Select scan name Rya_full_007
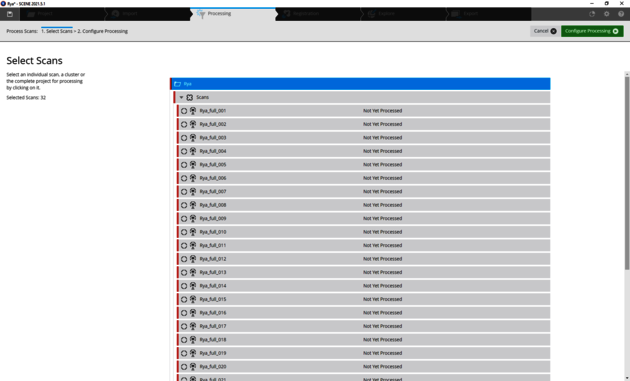 (213, 191)
